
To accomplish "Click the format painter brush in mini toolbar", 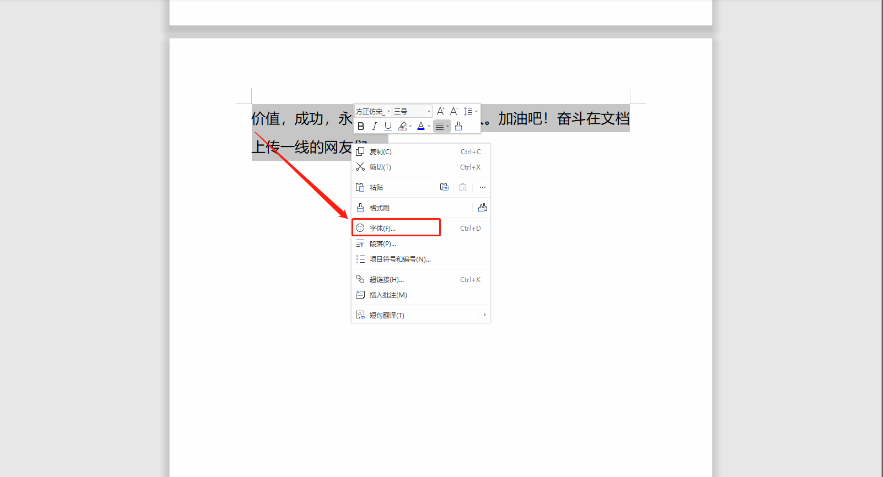I will (x=459, y=127).
